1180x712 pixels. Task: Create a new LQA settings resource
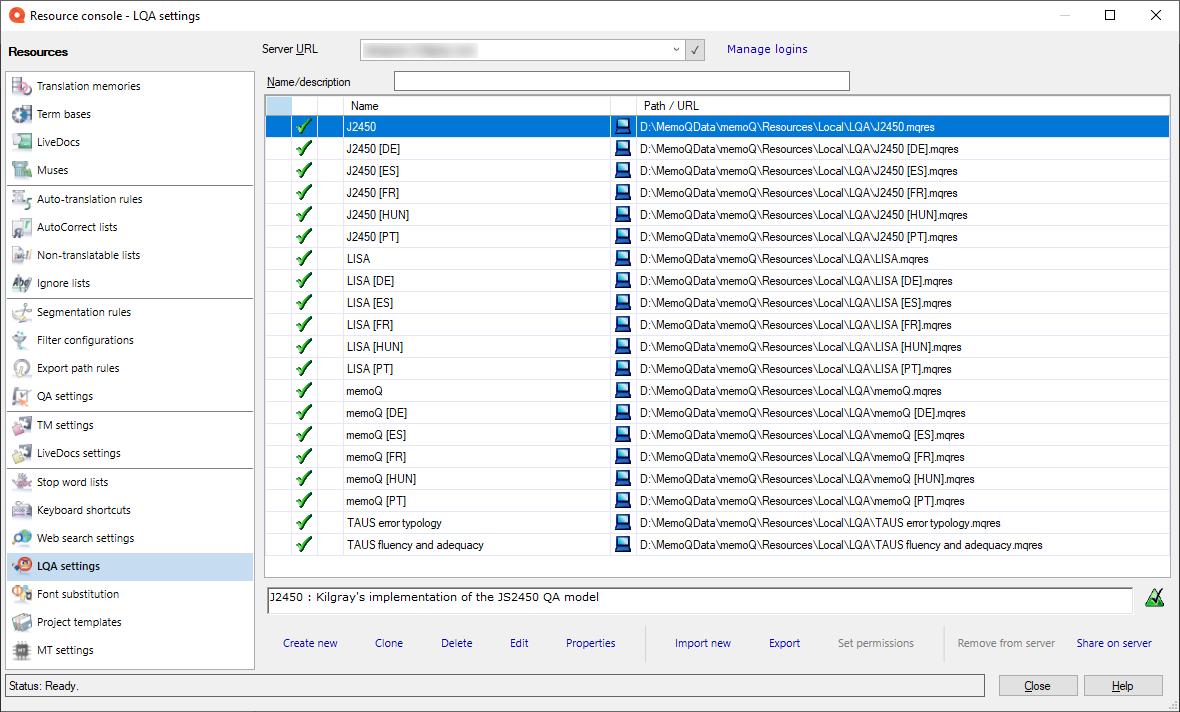(310, 643)
